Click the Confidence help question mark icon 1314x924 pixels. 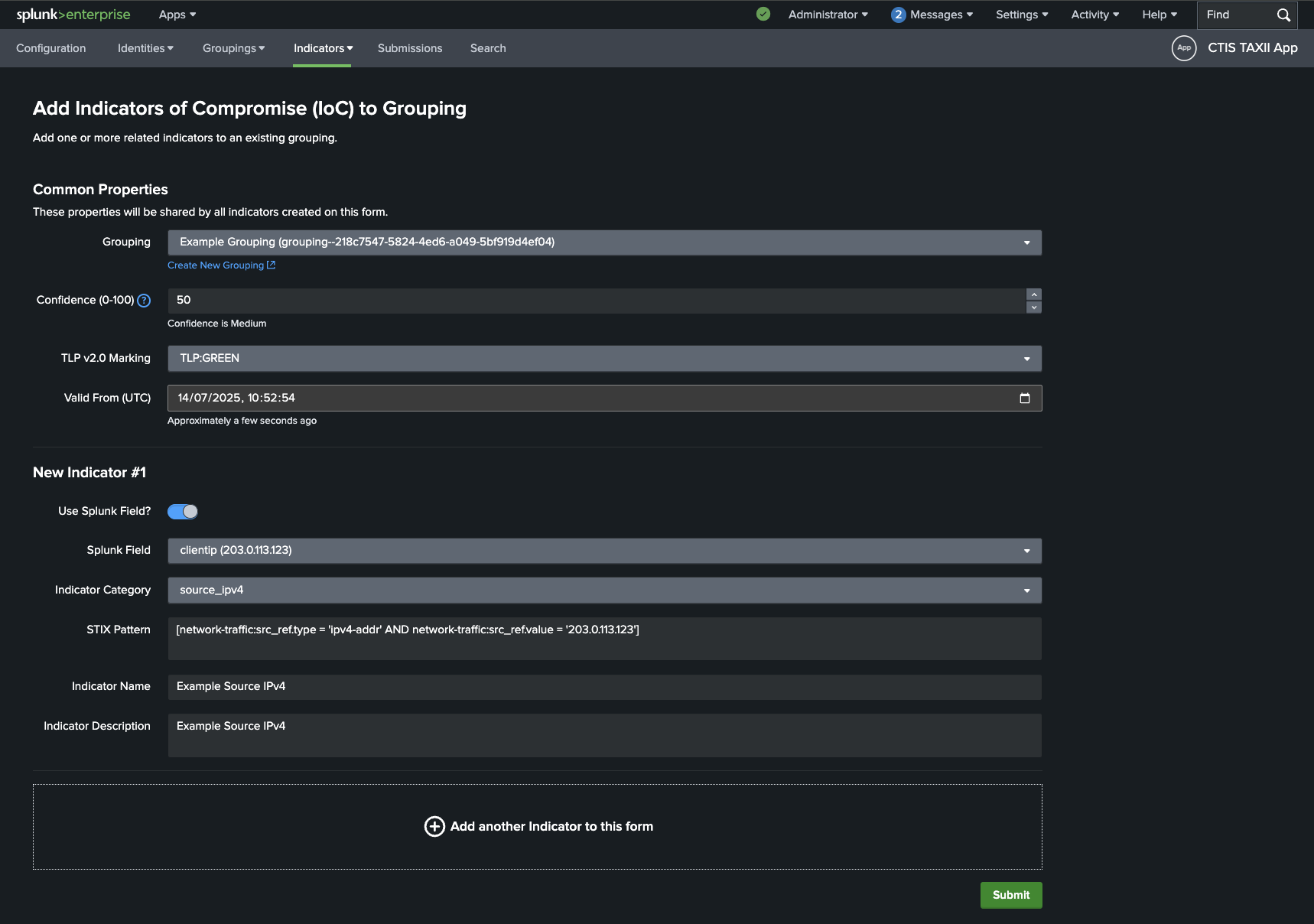(x=144, y=301)
